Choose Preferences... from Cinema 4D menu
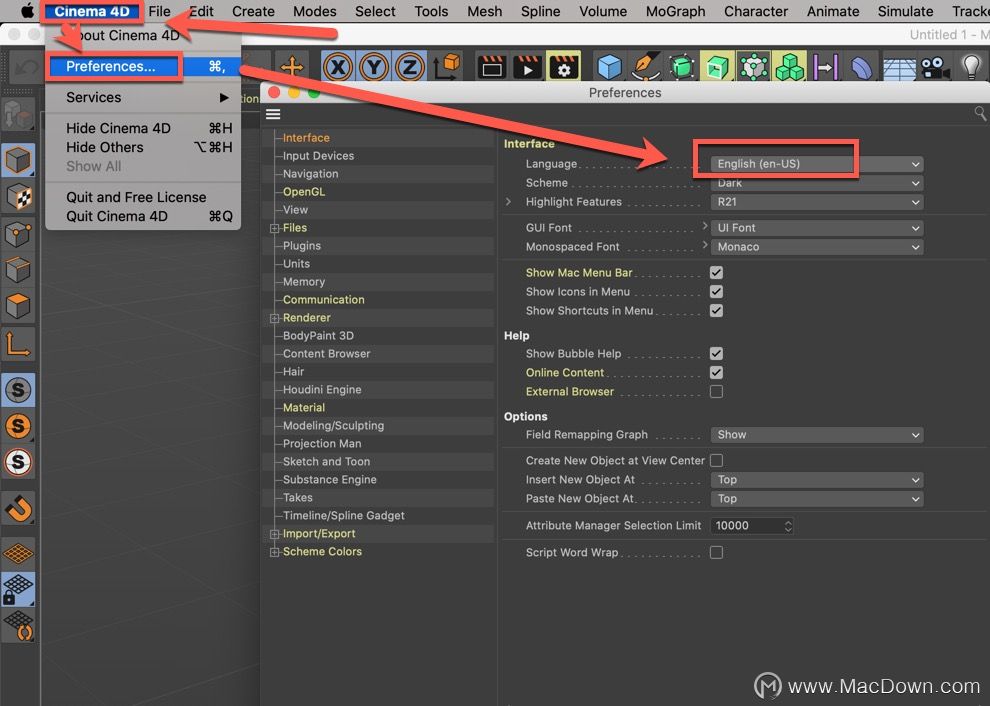Viewport: 990px width, 706px height. 144,66
